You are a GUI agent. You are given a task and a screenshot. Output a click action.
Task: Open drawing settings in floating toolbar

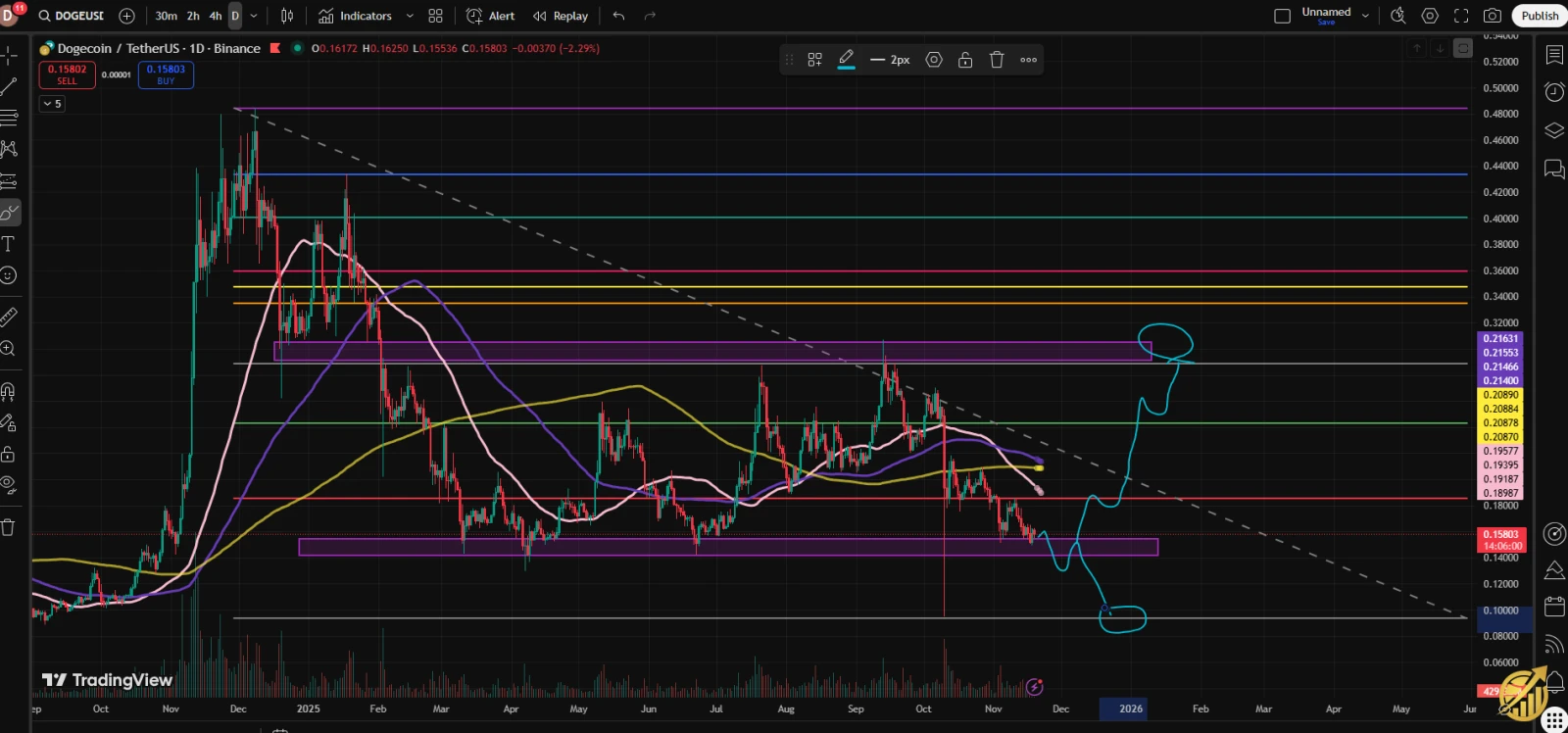934,60
